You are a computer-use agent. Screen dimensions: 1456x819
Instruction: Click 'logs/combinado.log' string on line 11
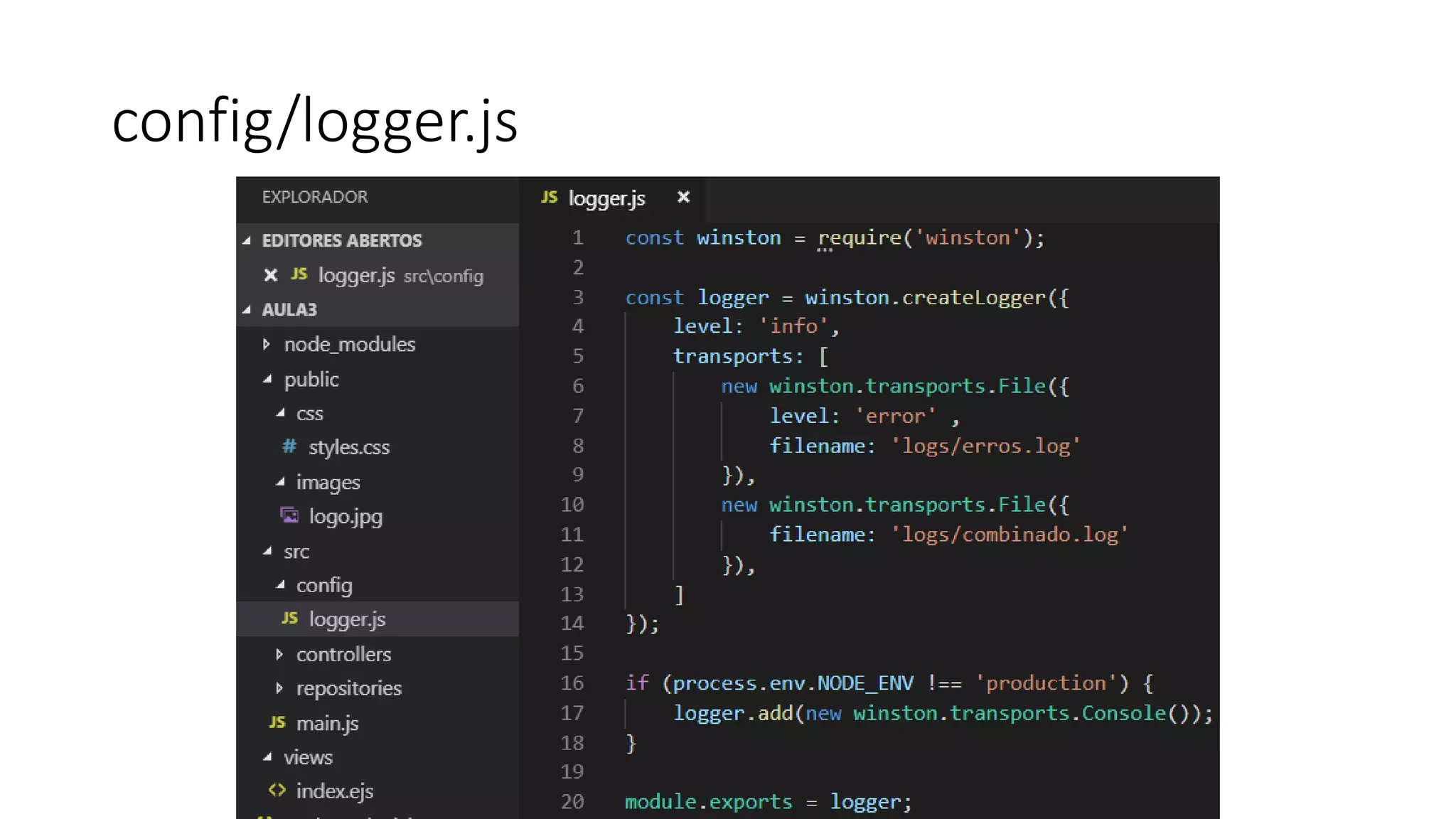pos(1010,535)
